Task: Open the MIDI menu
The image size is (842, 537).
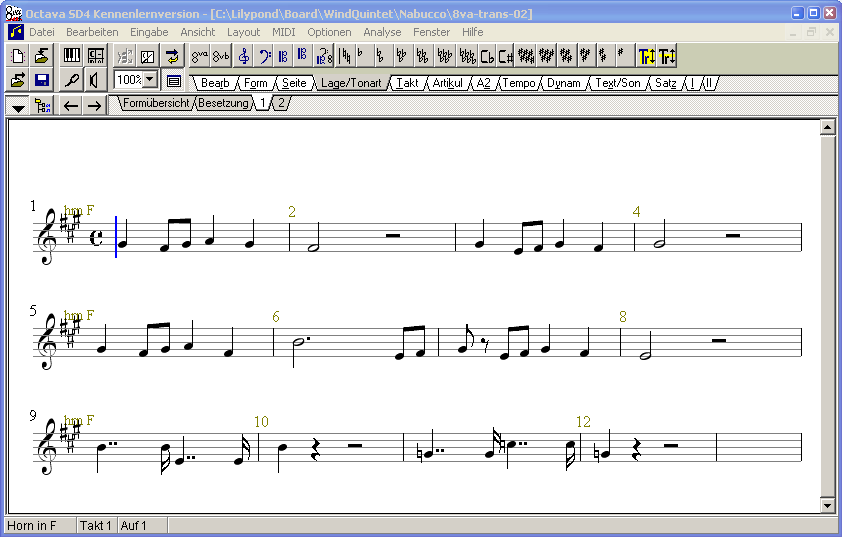Action: click(x=284, y=32)
